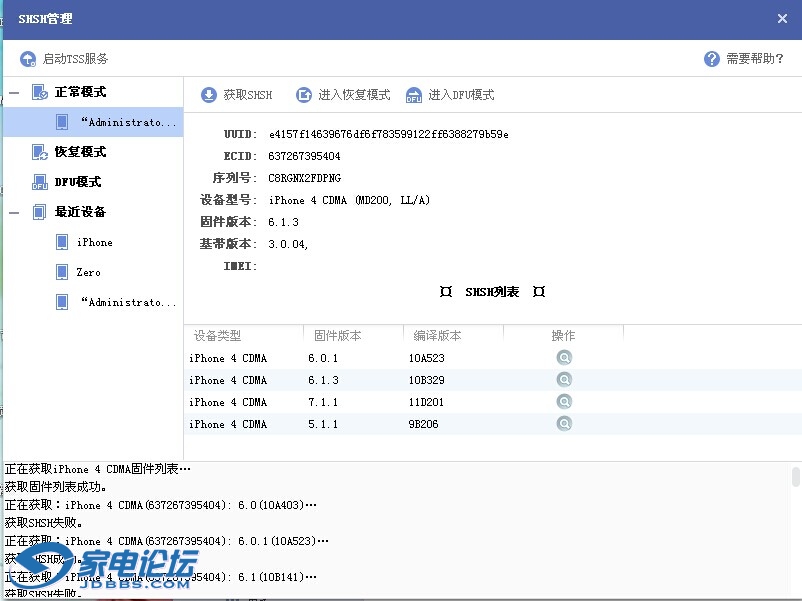802x601 pixels.
Task: Select 恢复模式 in the sidebar
Action: point(80,152)
